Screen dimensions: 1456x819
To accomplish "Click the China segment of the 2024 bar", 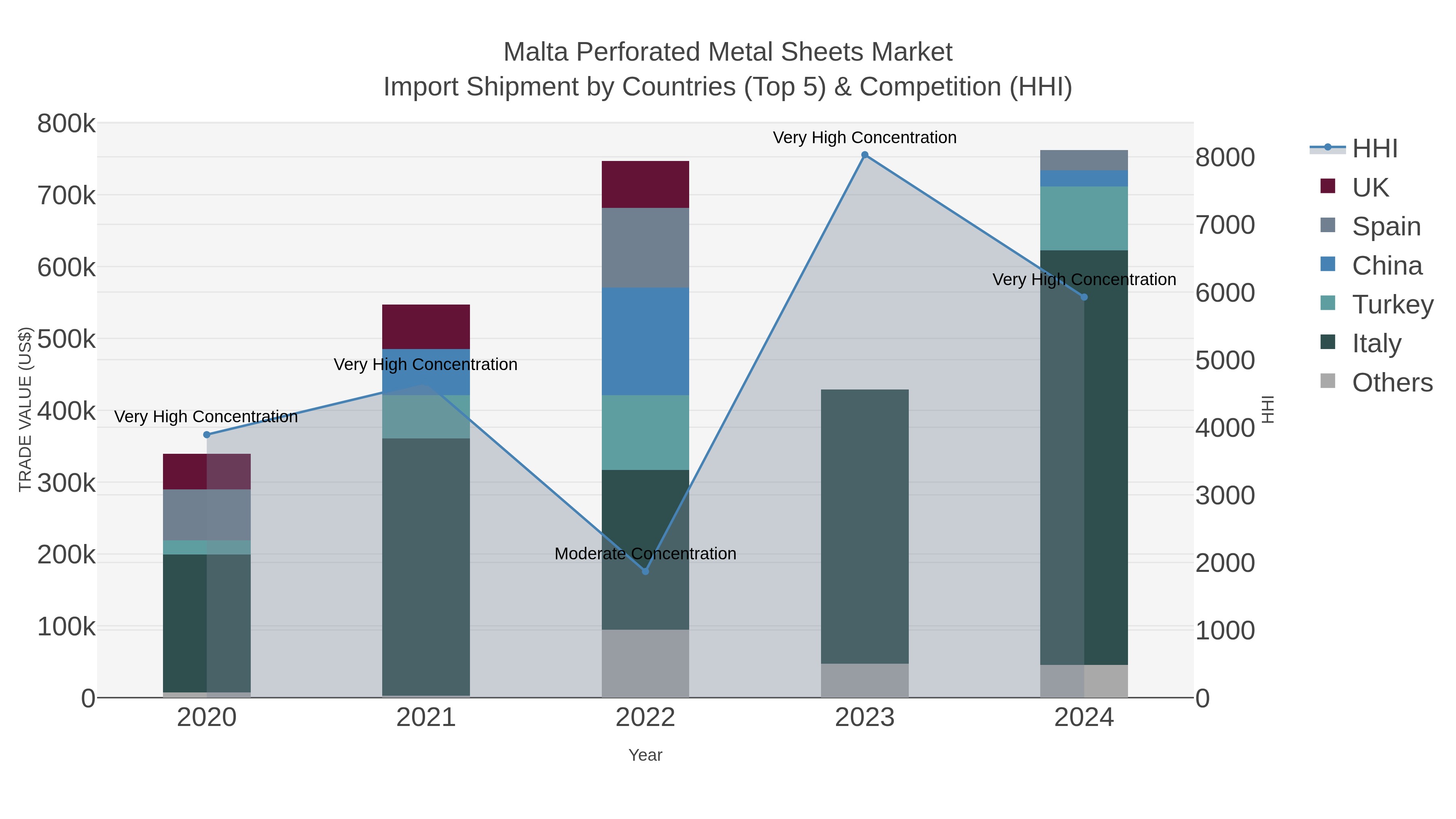I will (x=1084, y=178).
